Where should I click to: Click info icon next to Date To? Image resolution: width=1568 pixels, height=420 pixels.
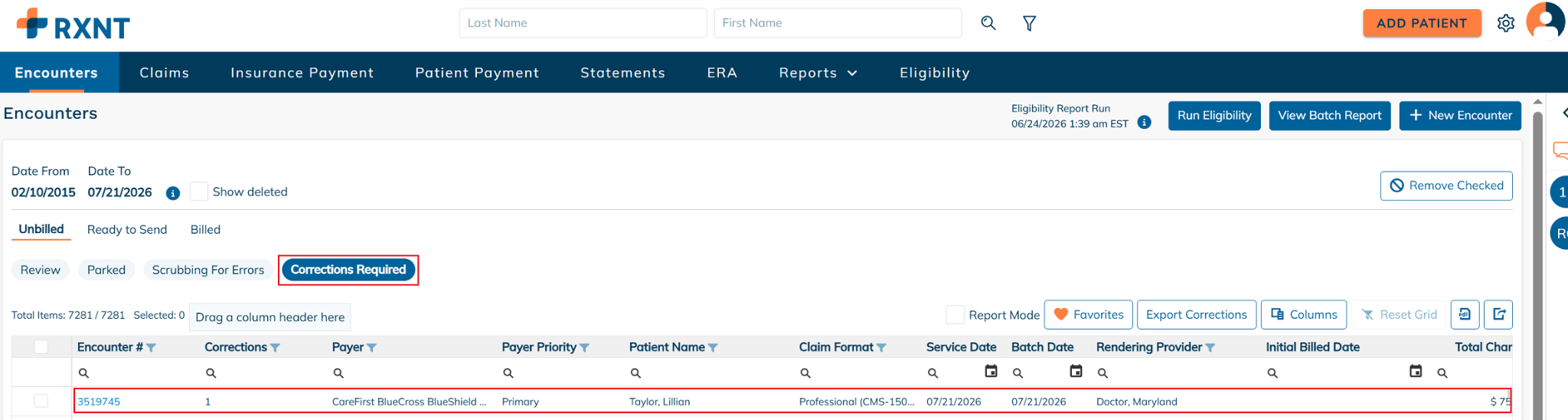point(173,193)
